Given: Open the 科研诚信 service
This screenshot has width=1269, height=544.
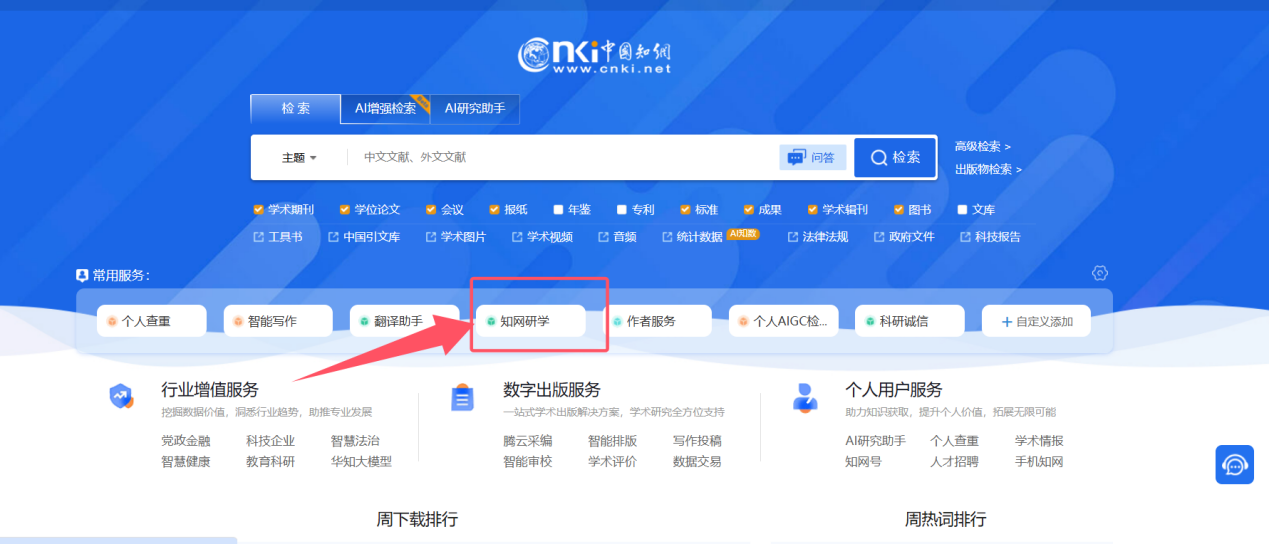Looking at the screenshot, I should (x=910, y=321).
